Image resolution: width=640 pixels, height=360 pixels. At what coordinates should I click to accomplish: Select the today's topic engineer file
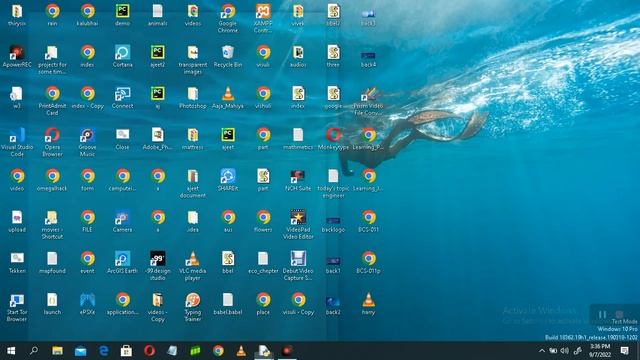(333, 176)
